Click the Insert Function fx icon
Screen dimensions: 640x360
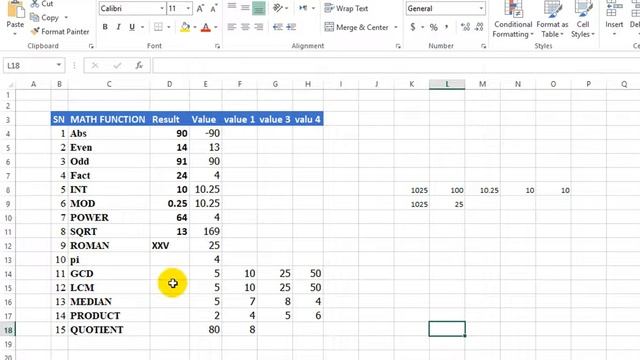(x=139, y=65)
